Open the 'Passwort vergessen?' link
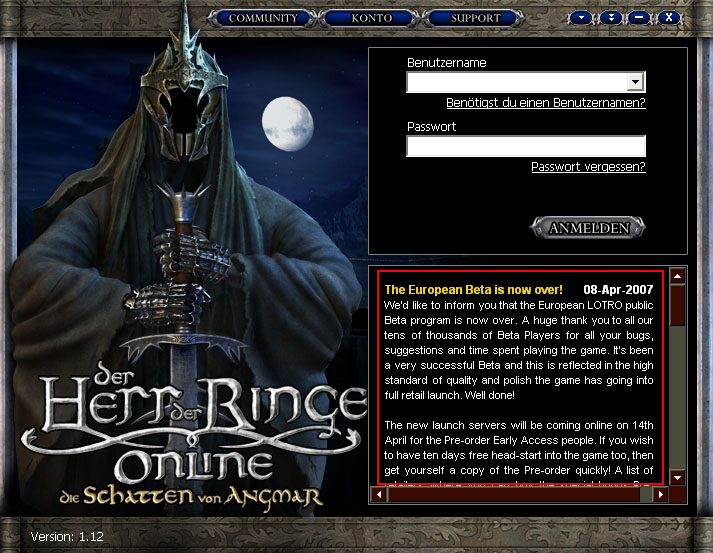This screenshot has height=553, width=713. pos(588,167)
